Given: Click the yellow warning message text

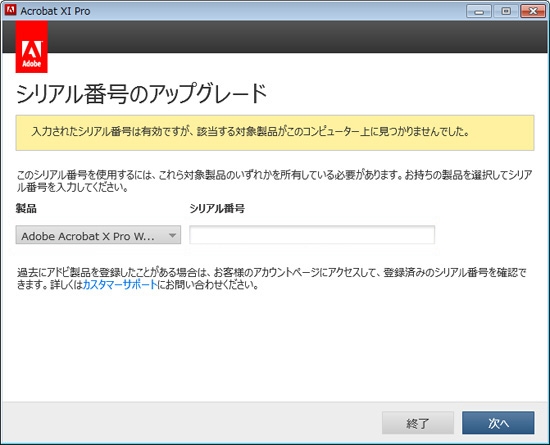Looking at the screenshot, I should [250, 132].
